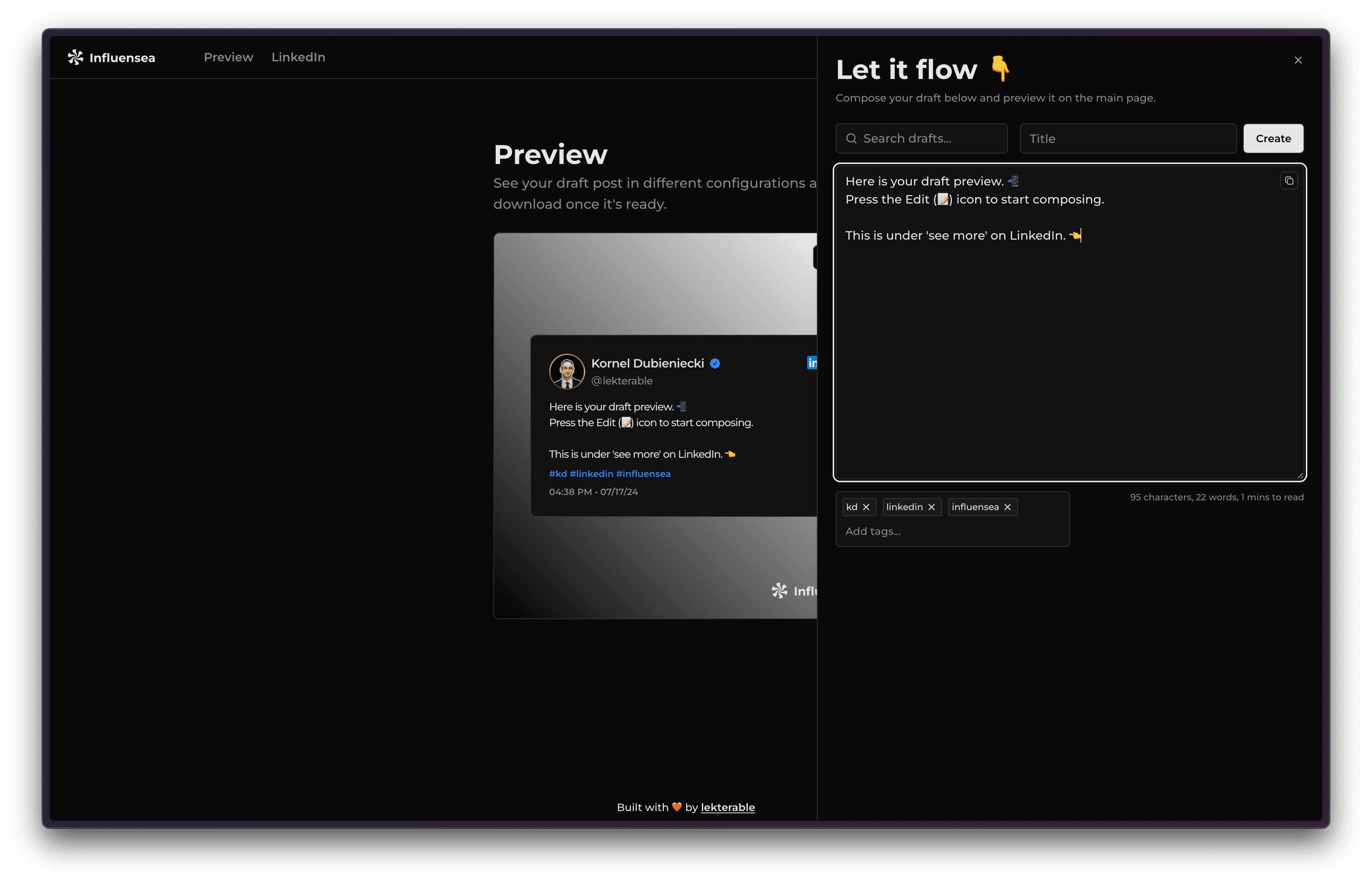Screen dimensions: 1372x884
Task: Click the @lekterable handle
Action: (x=622, y=381)
